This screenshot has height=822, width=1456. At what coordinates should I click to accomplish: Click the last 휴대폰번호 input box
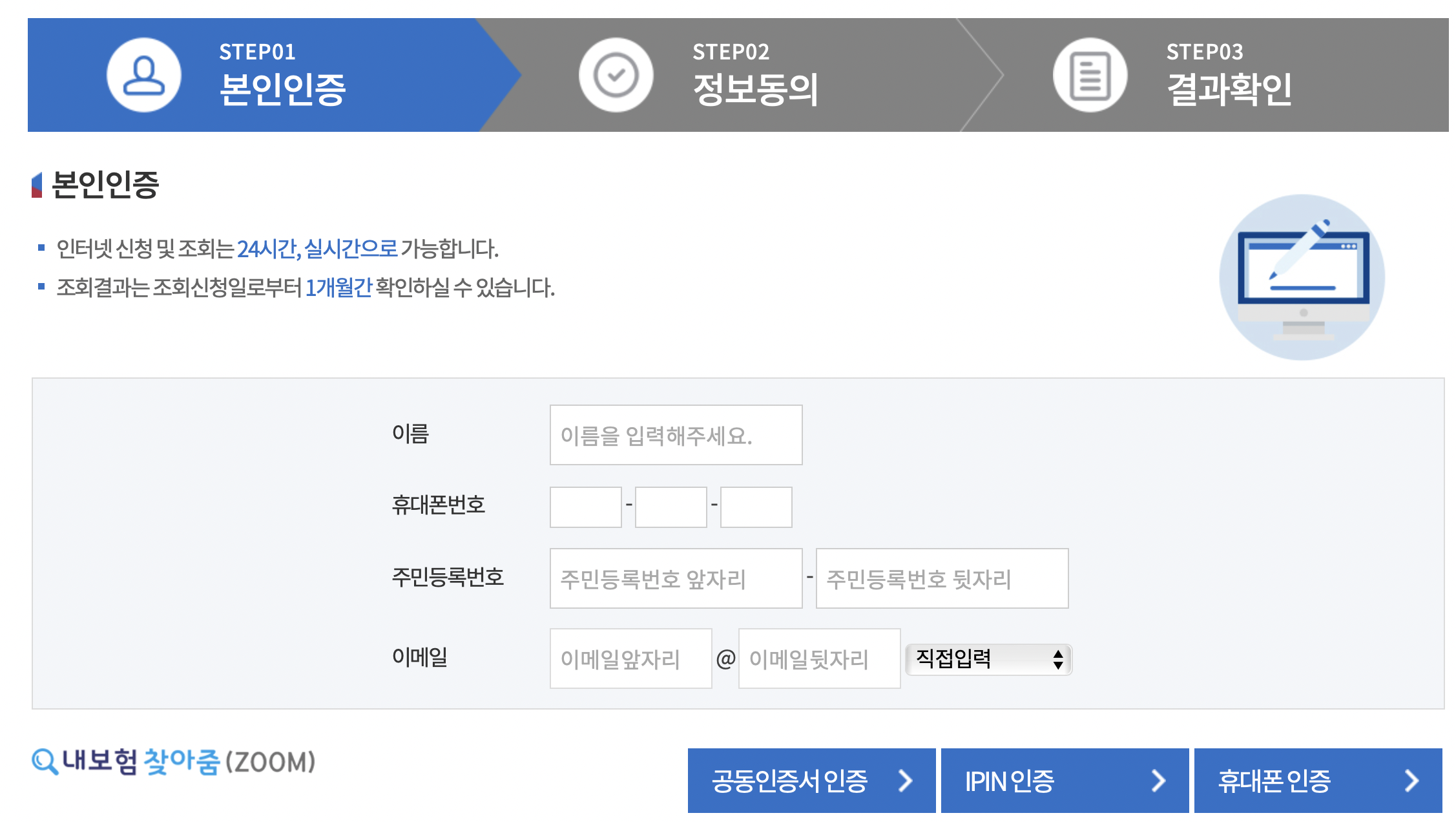point(756,507)
